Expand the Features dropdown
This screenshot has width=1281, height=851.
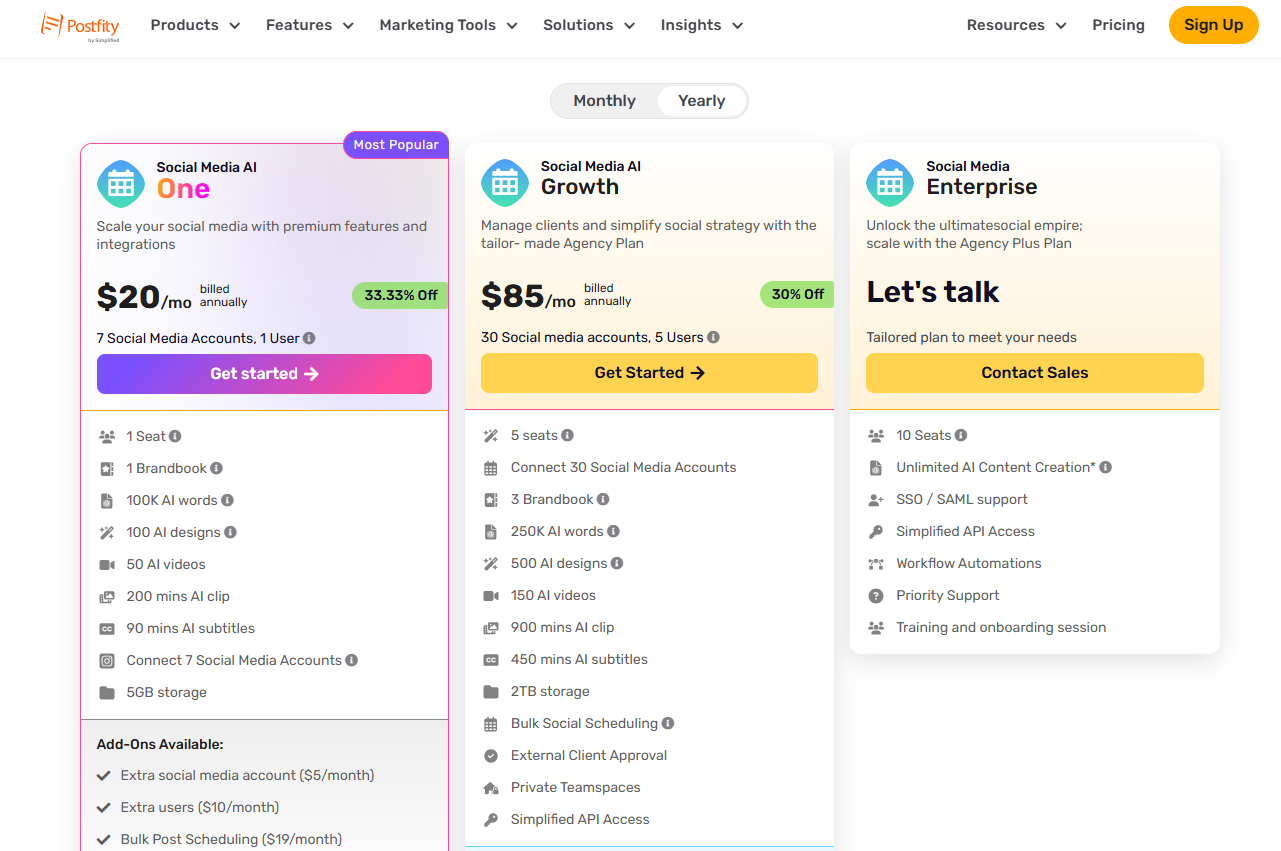(x=310, y=25)
